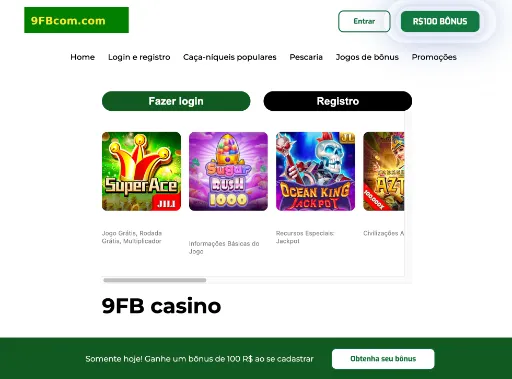This screenshot has height=379, width=512.
Task: Click Obtenha seu bônus in footer banner
Action: pyautogui.click(x=383, y=359)
